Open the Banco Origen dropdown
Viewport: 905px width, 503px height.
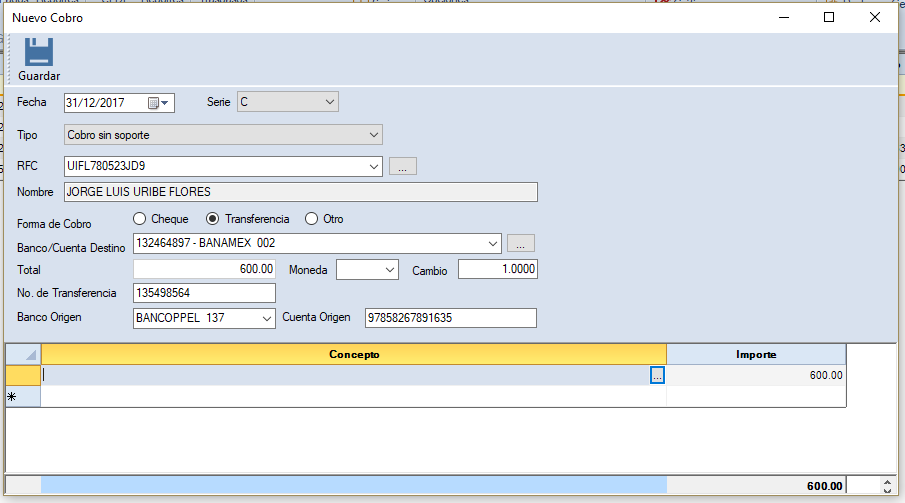point(266,318)
